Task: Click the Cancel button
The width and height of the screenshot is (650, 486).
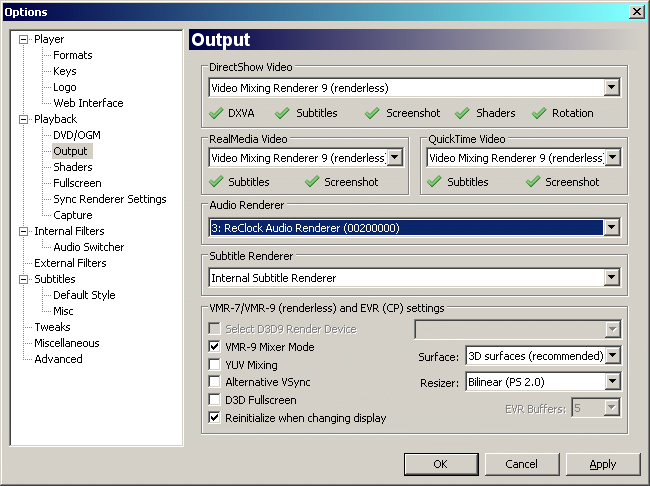Action: click(x=521, y=464)
